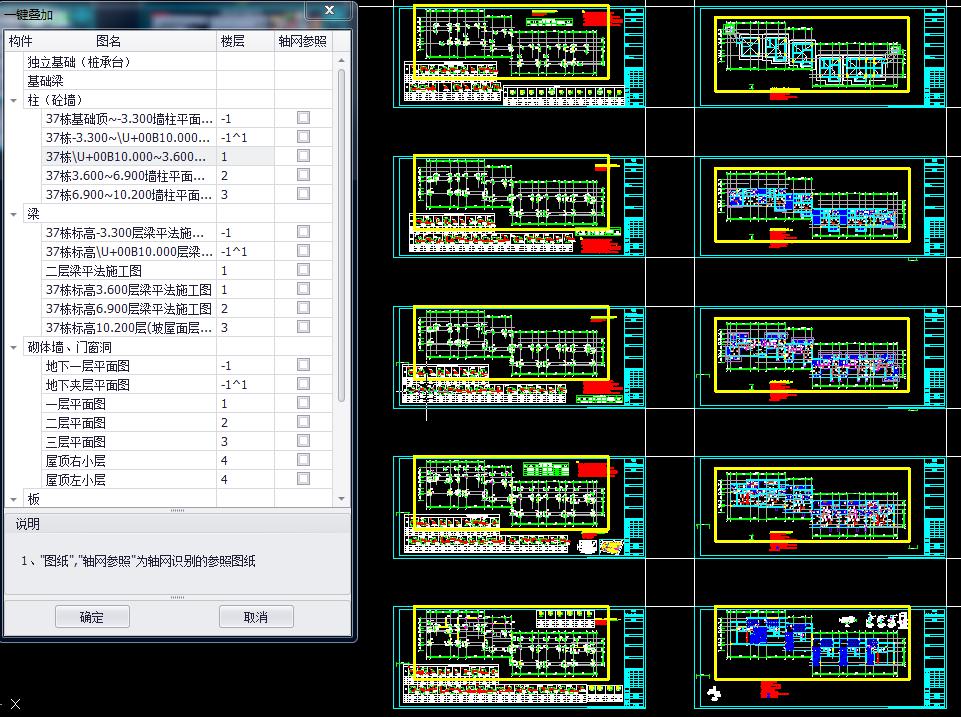Viewport: 961px width, 717px height.
Task: Click the first left-column drawing sheet
Action: click(519, 57)
